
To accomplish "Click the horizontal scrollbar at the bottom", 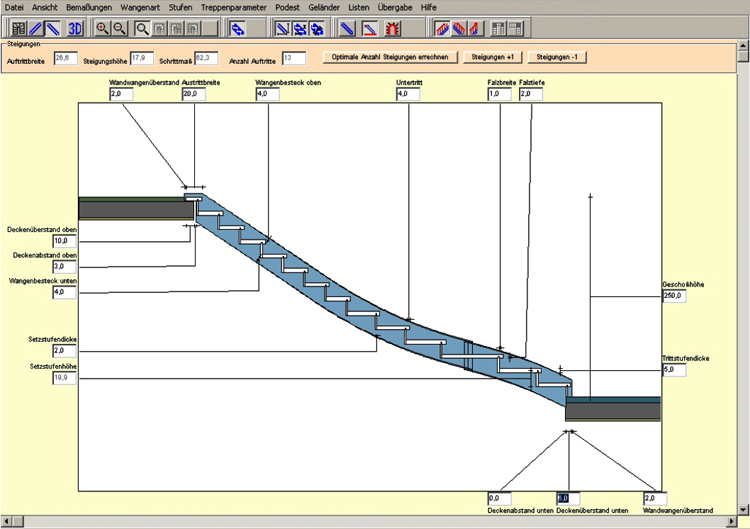I will pos(360,522).
